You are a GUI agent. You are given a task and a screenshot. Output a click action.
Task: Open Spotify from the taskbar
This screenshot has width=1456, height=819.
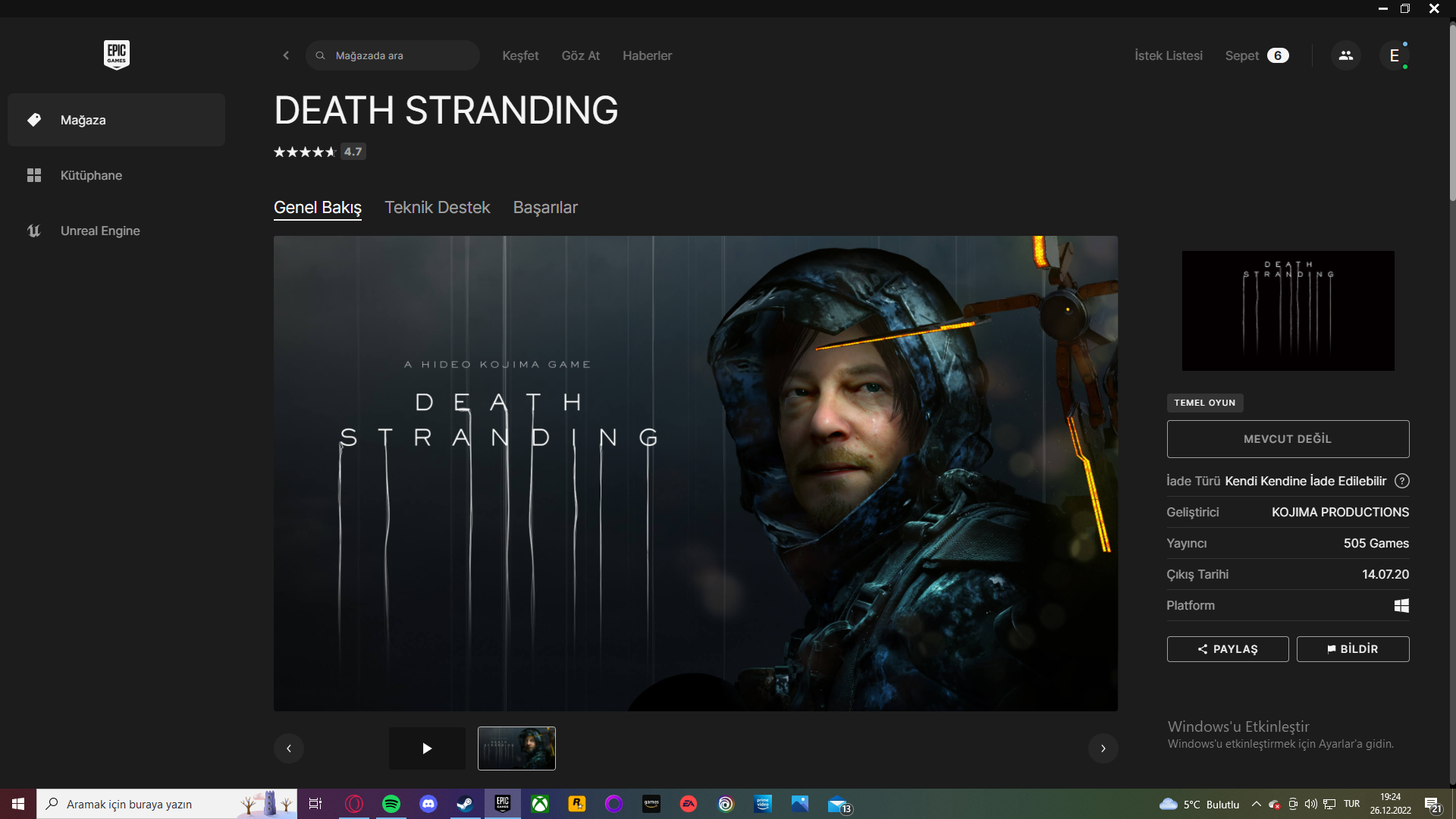pos(391,804)
